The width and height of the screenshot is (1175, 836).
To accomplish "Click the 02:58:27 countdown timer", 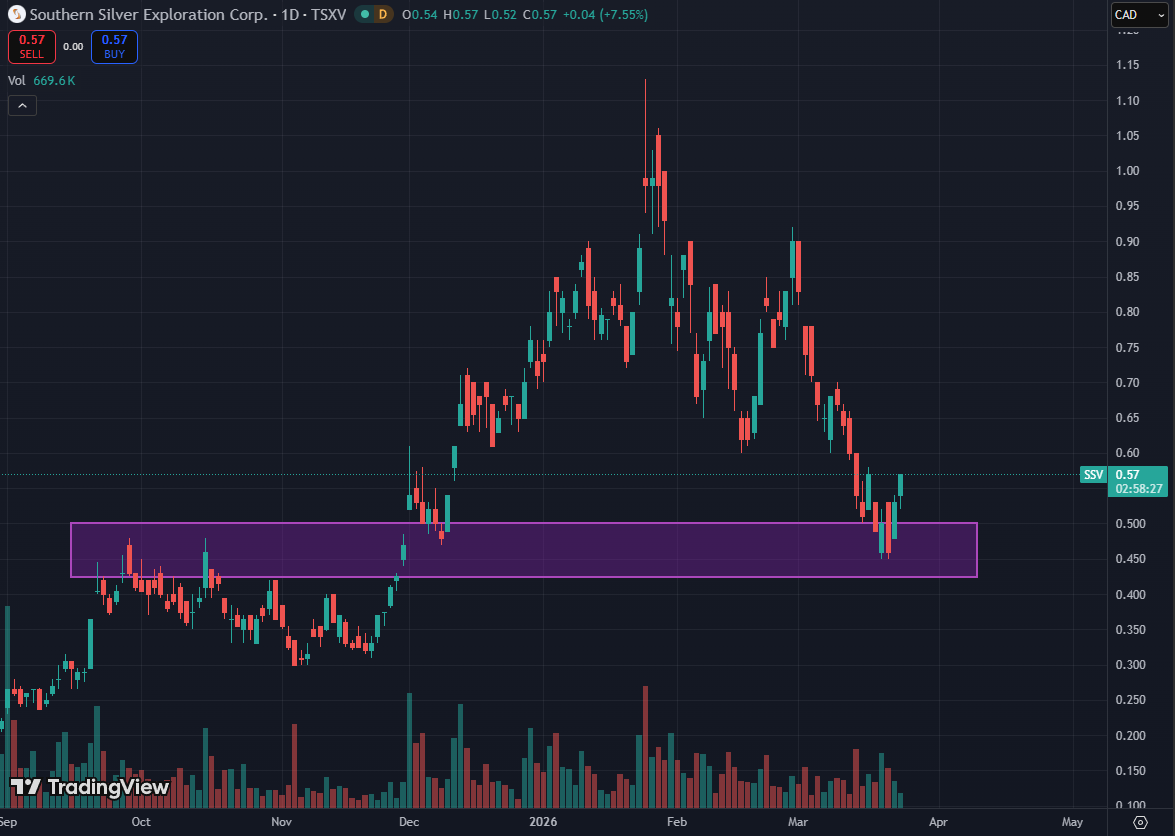I will (x=1138, y=488).
